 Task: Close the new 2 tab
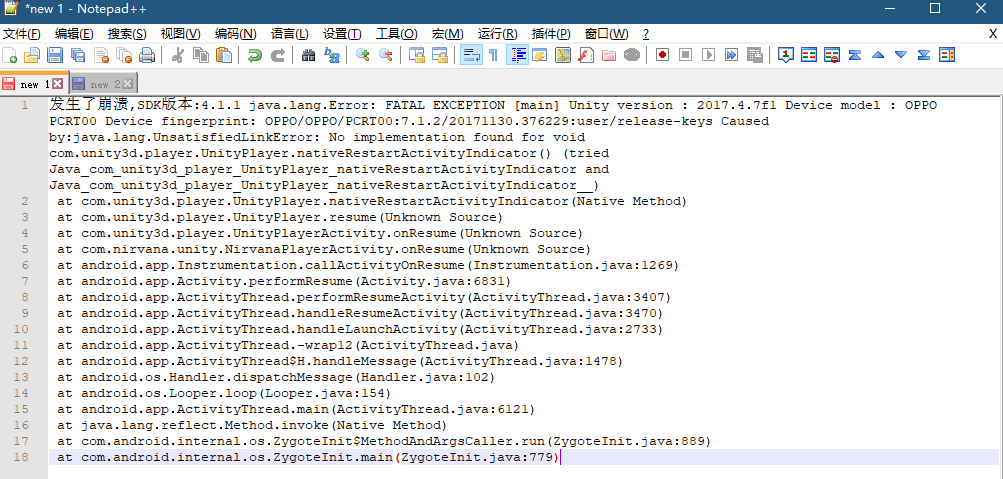tap(127, 84)
